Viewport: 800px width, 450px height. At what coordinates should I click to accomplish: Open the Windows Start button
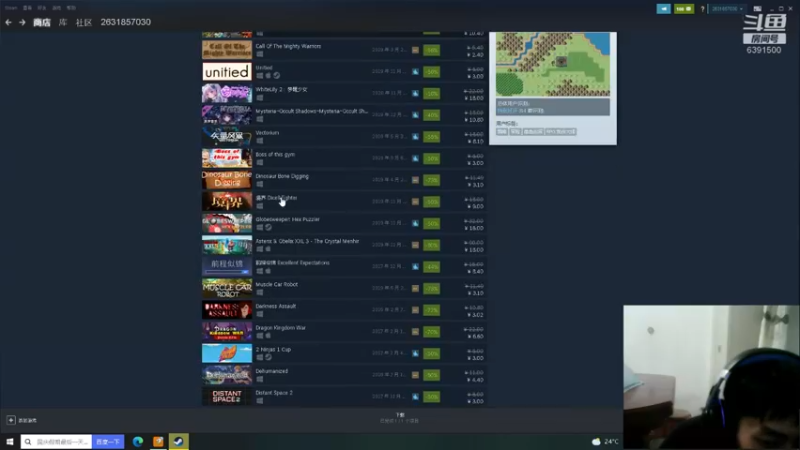10,442
